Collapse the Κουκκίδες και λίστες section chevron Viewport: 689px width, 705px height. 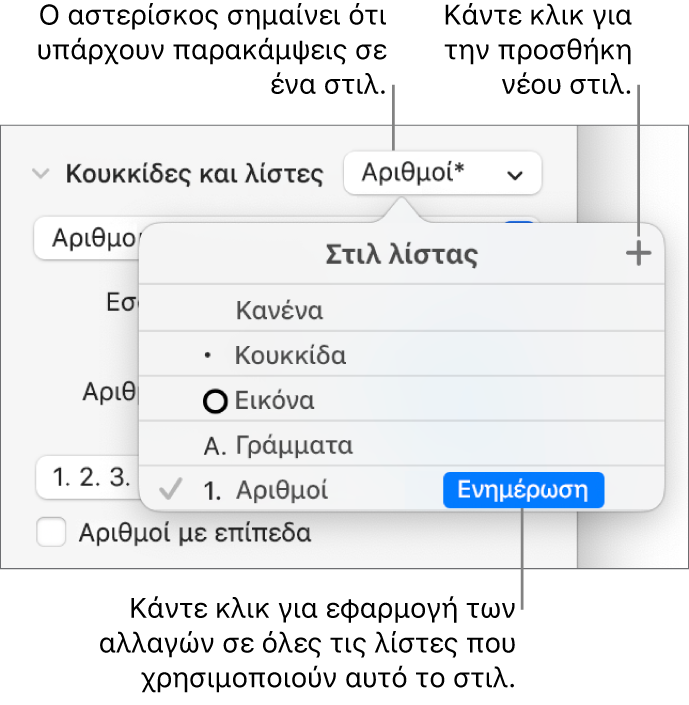click(x=41, y=174)
